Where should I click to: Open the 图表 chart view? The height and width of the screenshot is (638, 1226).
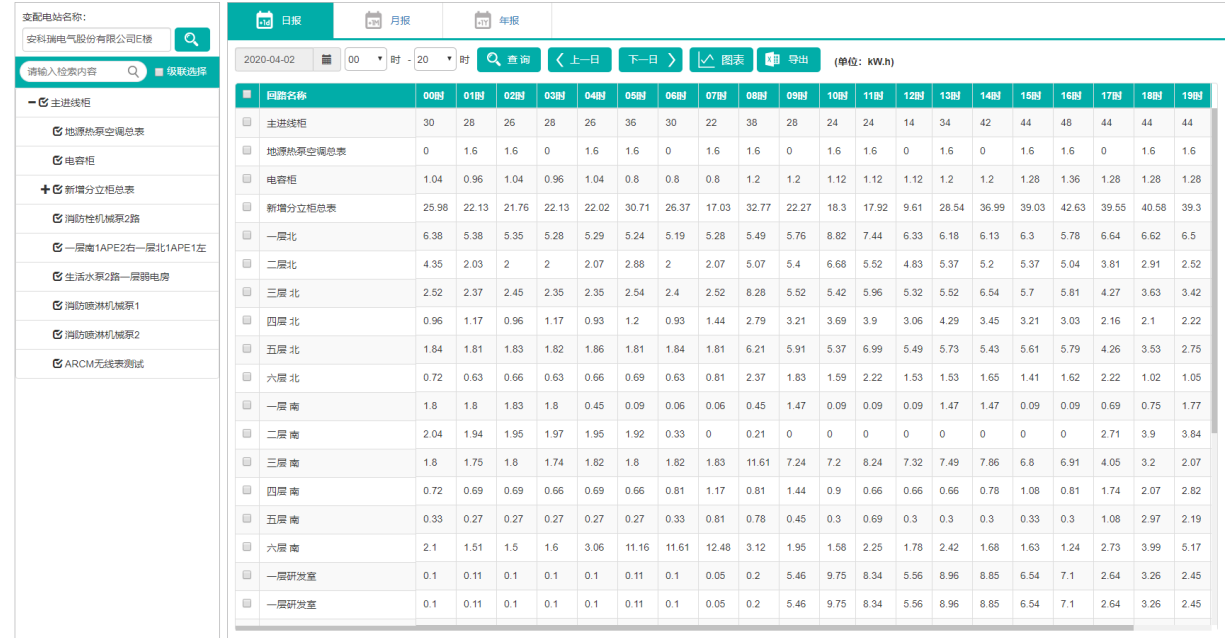[x=720, y=60]
